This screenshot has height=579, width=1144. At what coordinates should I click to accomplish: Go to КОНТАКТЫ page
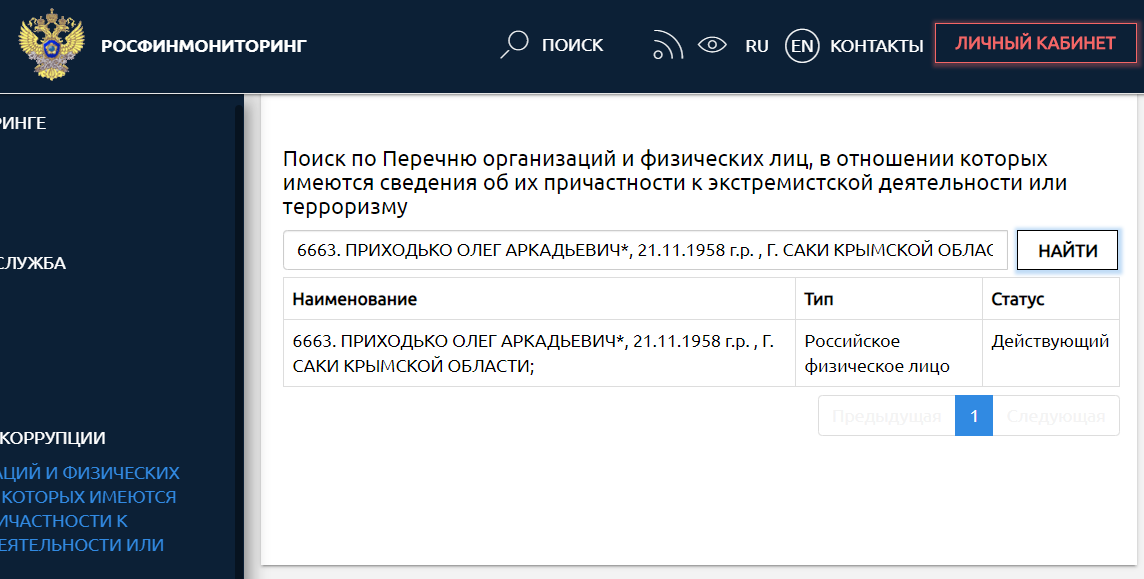coord(876,45)
